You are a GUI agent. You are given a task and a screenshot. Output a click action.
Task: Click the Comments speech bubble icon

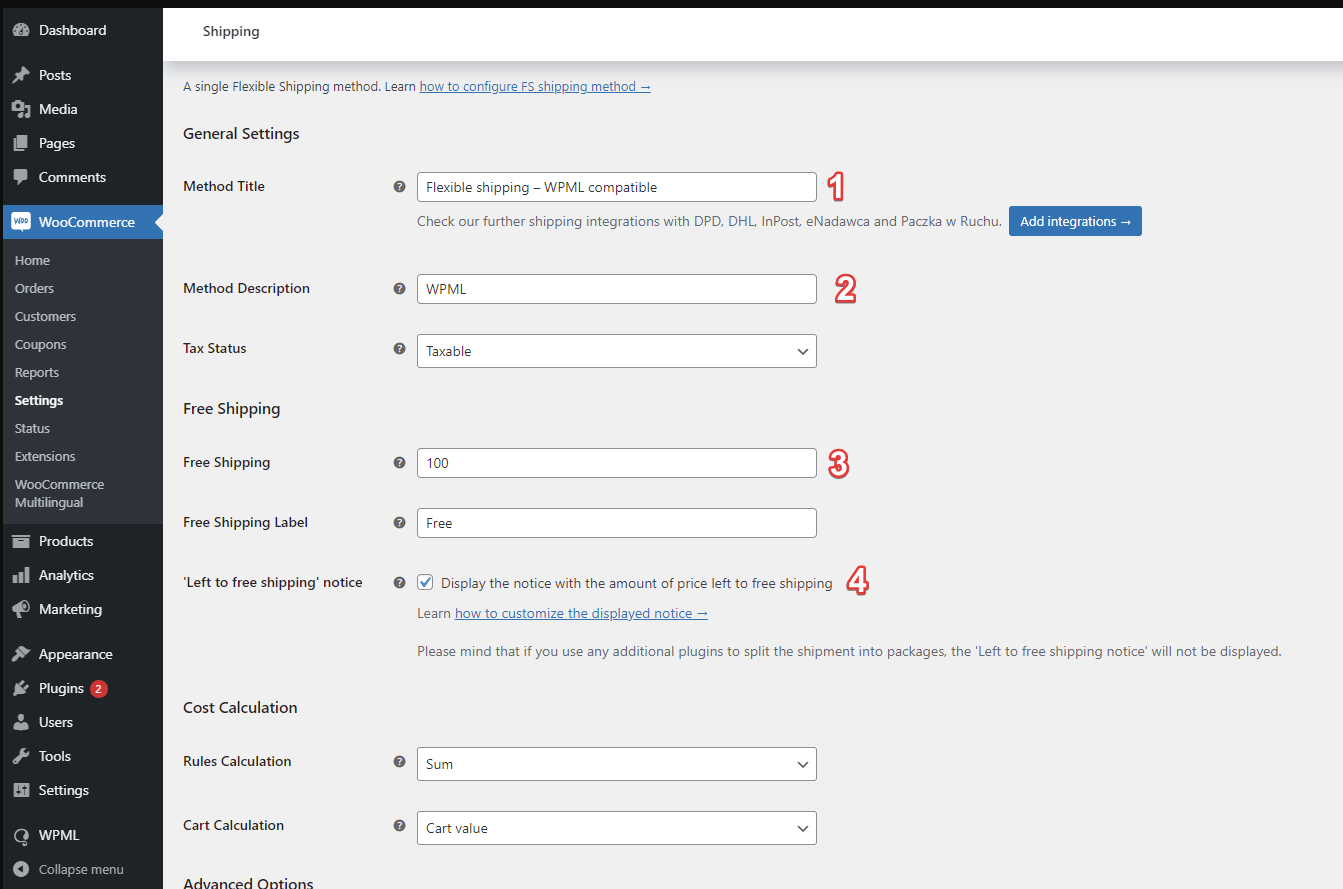(x=21, y=177)
